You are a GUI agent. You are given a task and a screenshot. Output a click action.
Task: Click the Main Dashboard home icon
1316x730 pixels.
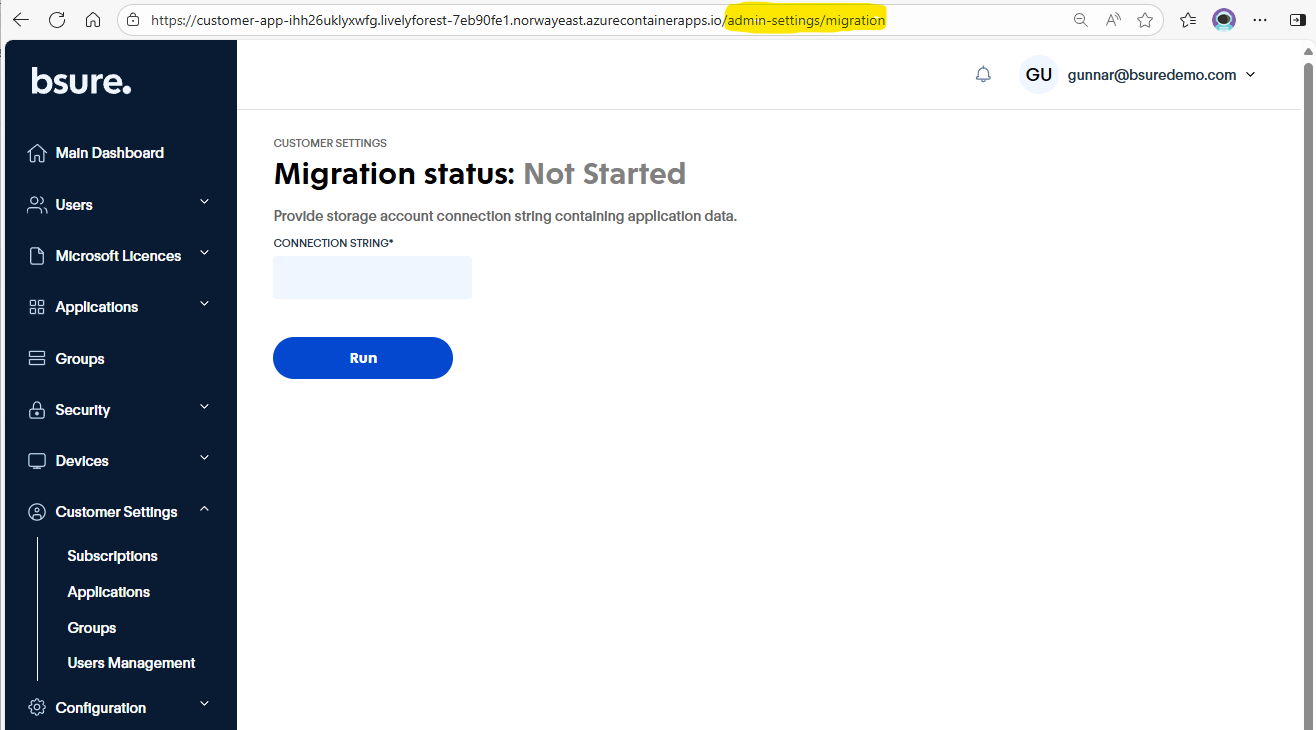click(37, 153)
